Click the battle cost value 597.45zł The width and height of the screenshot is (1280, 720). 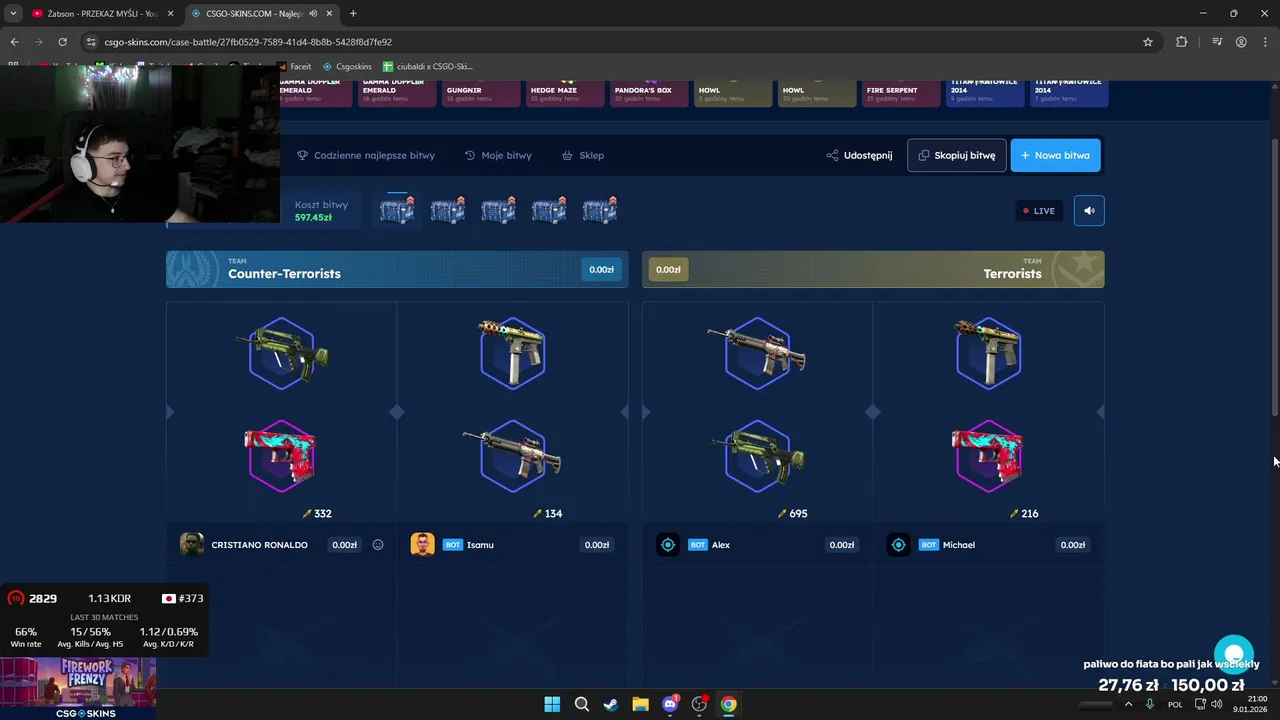click(x=313, y=218)
